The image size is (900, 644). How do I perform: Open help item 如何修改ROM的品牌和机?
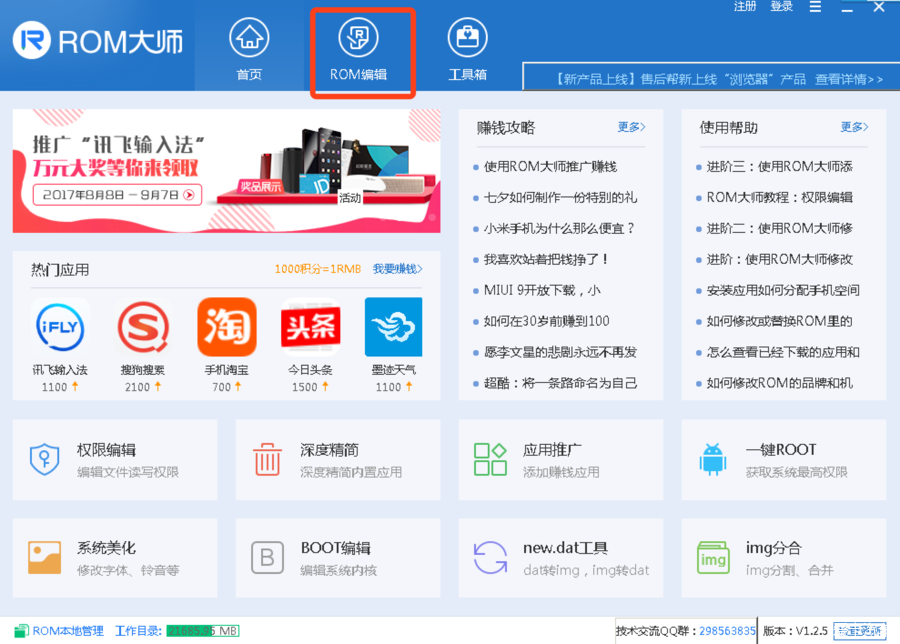point(779,383)
